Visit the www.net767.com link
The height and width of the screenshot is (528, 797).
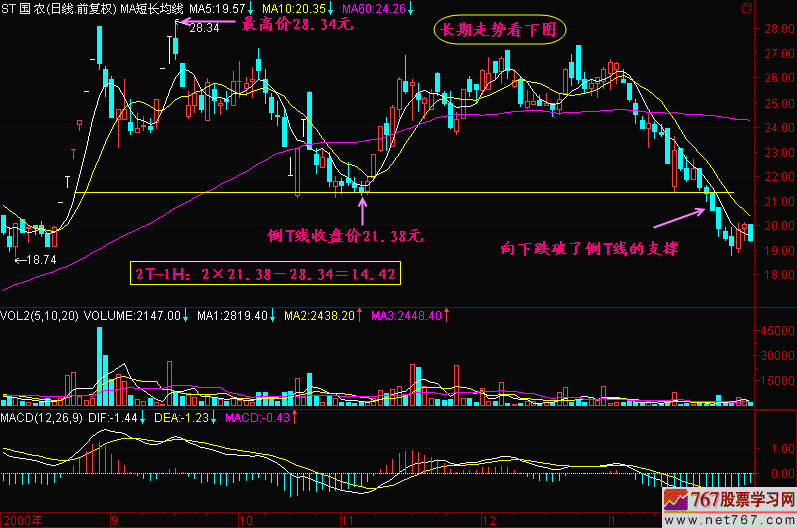point(742,520)
